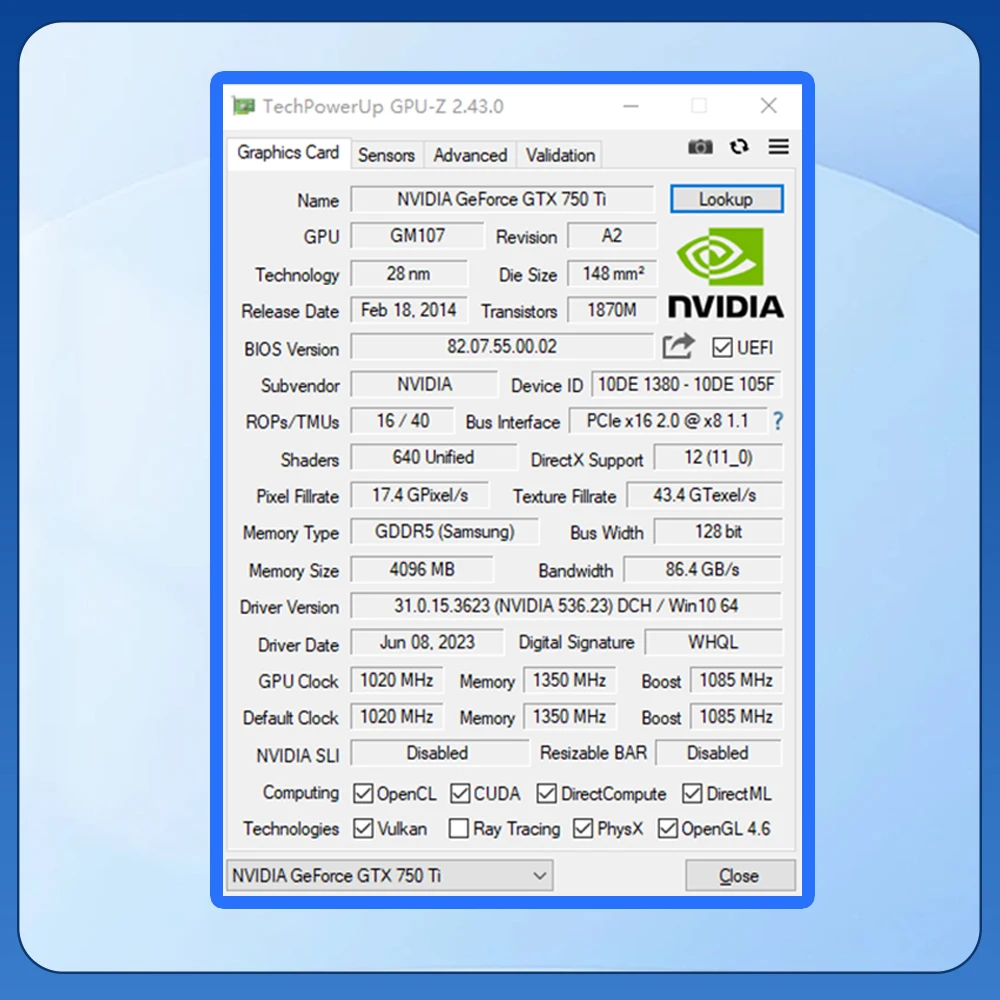Click the GPU-Z title bar app icon
Screen dimensions: 1000x1000
pyautogui.click(x=243, y=106)
